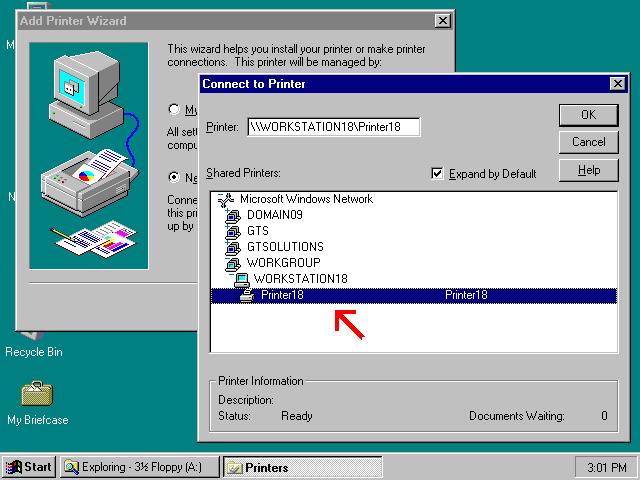This screenshot has width=640, height=480.
Task: Click the Documents Waiting count value
Action: click(604, 416)
